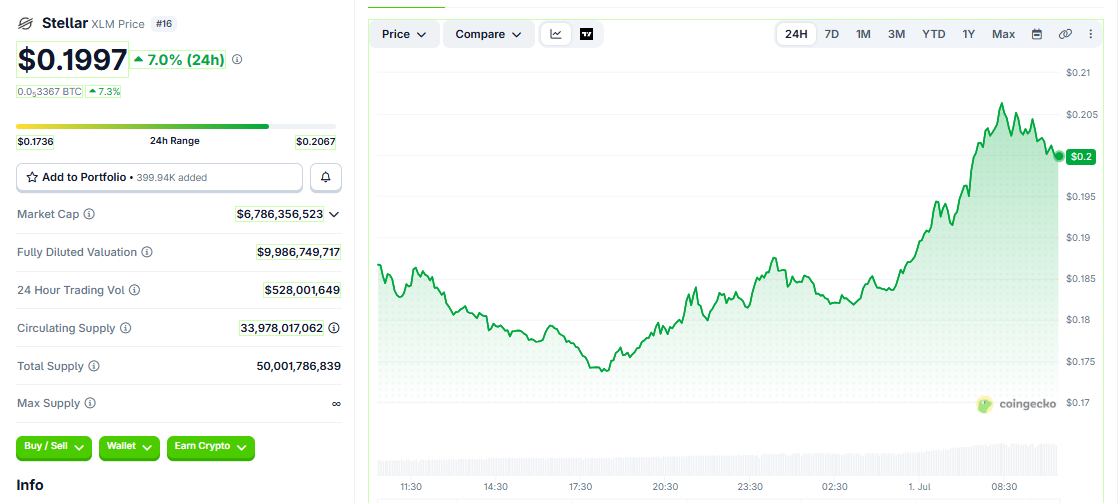This screenshot has height=503, width=1120.
Task: Click the infinity max supply value
Action: point(336,404)
